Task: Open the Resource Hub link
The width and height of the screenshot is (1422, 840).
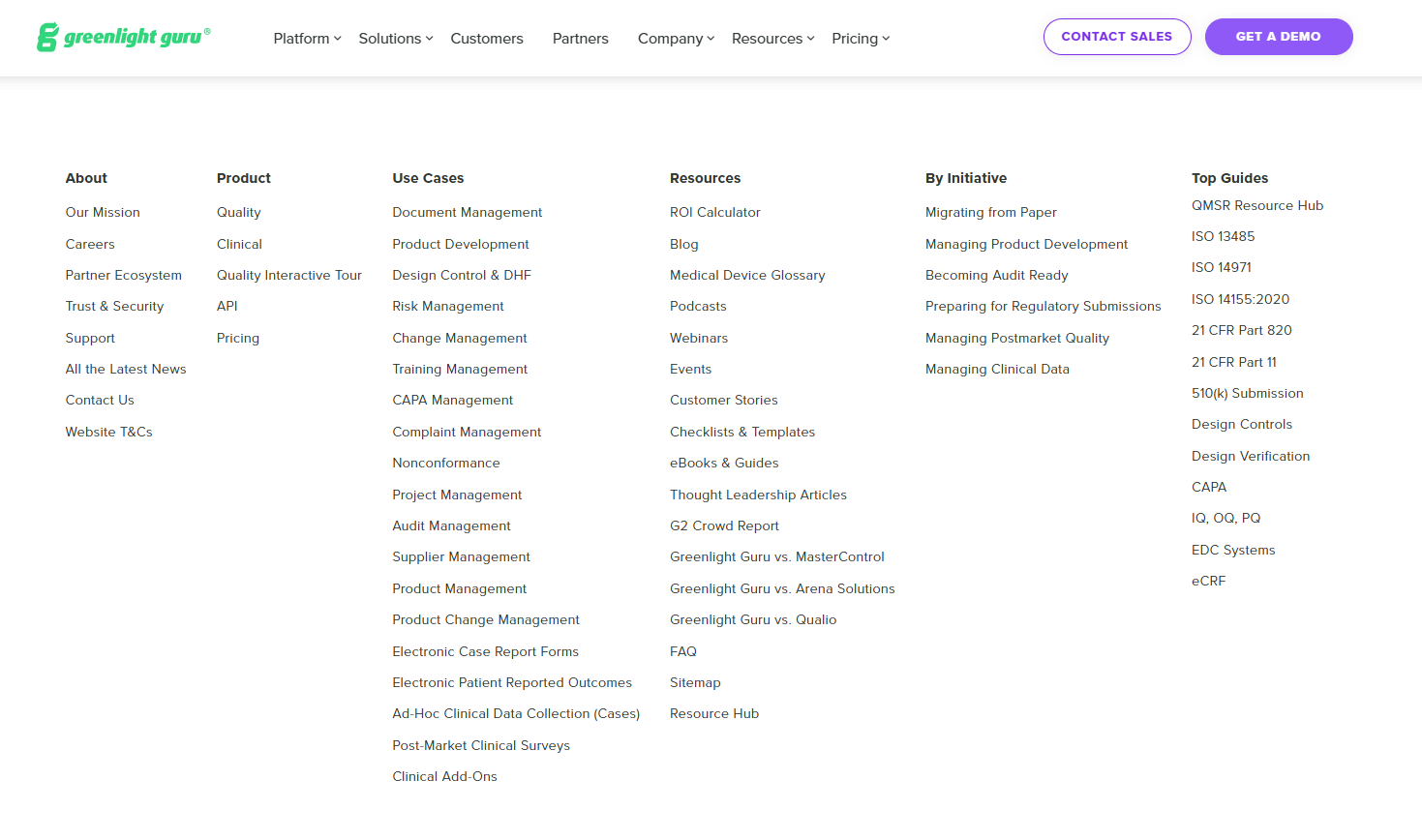Action: 714,713
